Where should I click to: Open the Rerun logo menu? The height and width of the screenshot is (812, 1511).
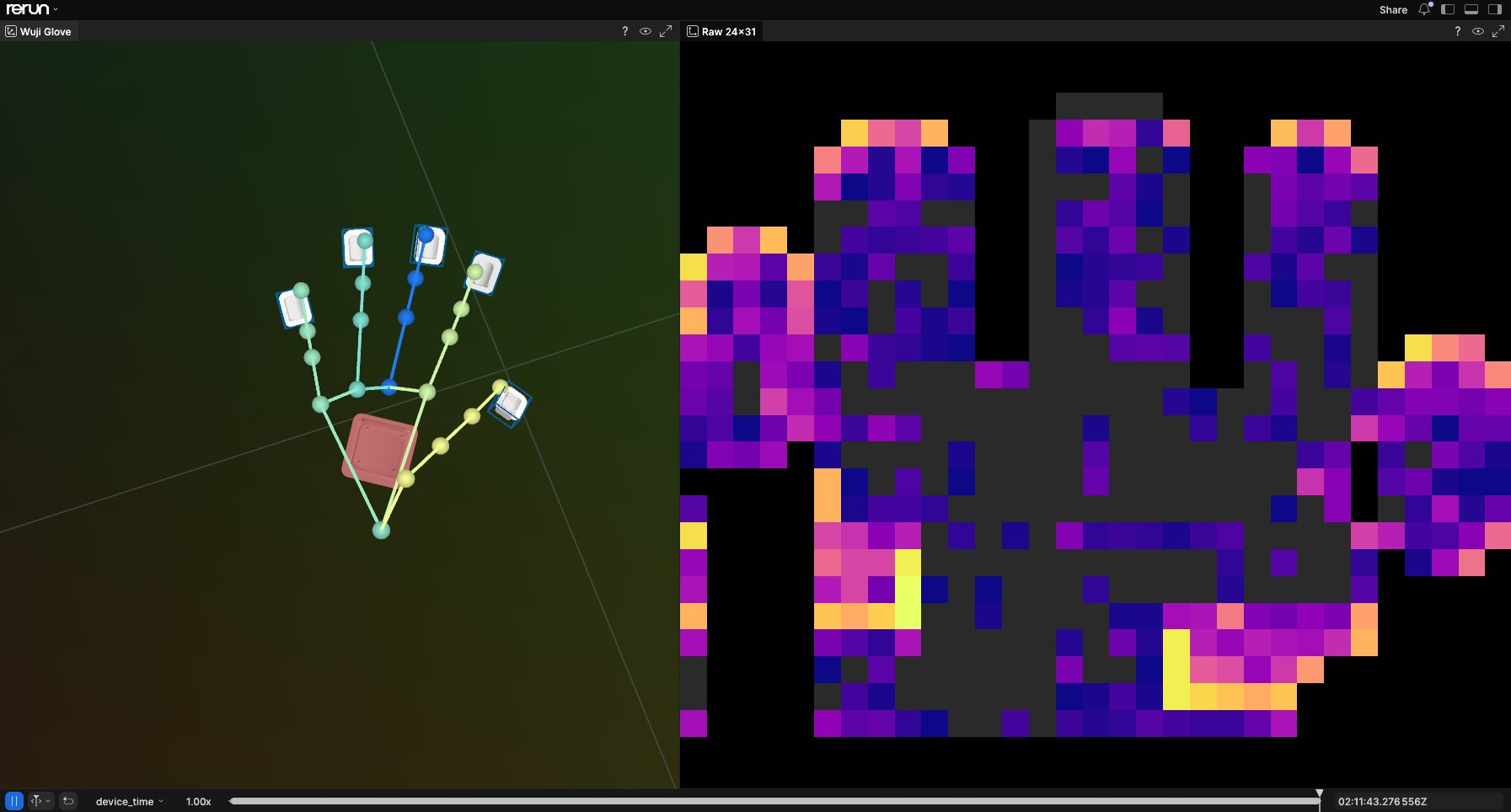[32, 9]
